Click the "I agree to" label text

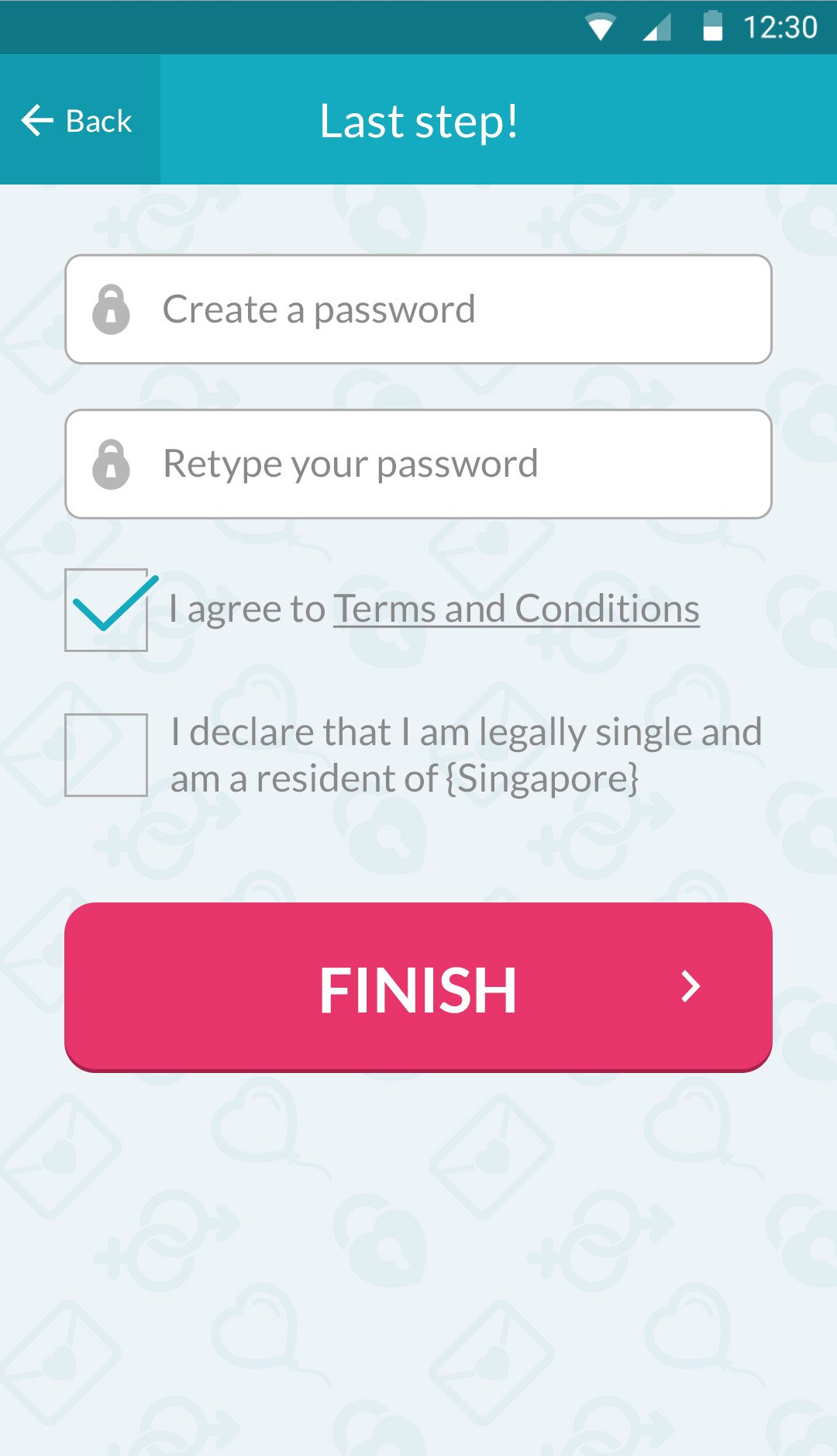click(x=246, y=609)
